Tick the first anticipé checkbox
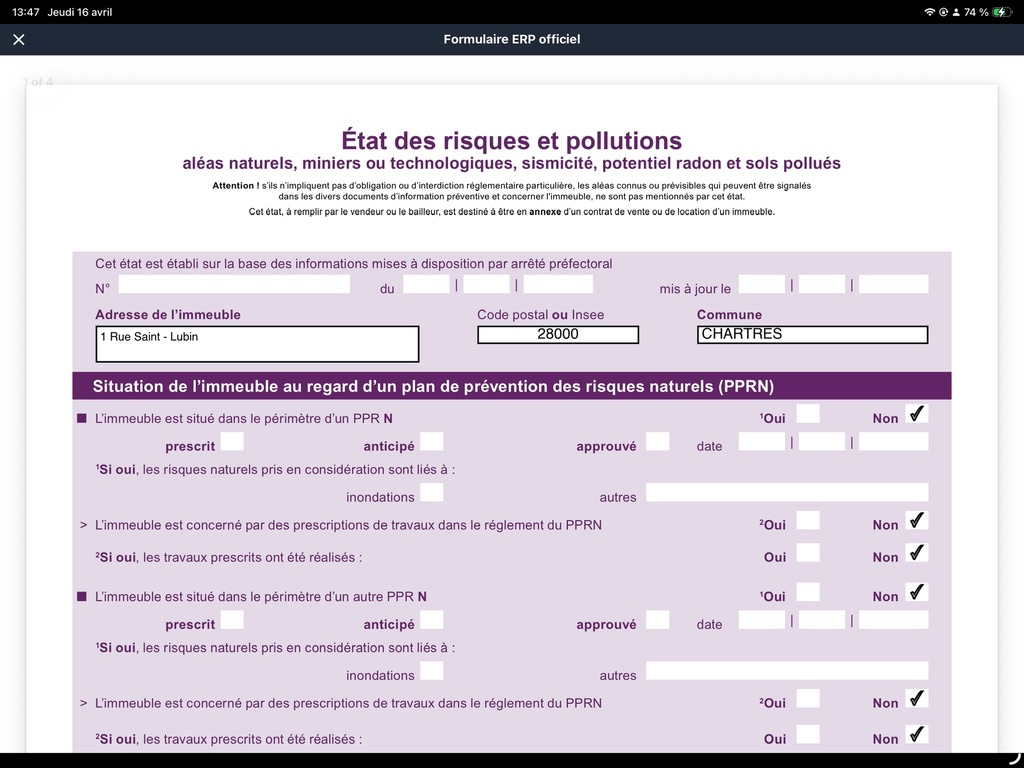Screen dimensions: 1024x768 (x=432, y=442)
